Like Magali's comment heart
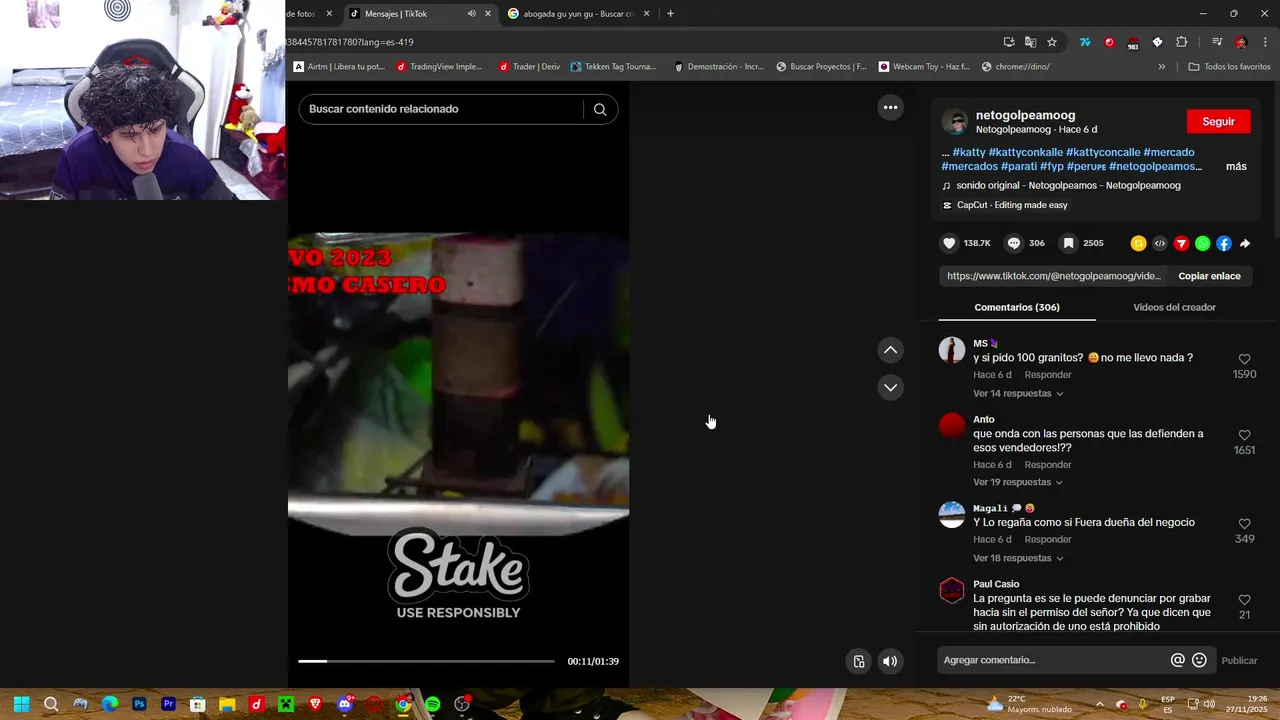The width and height of the screenshot is (1280, 720). coord(1244,524)
